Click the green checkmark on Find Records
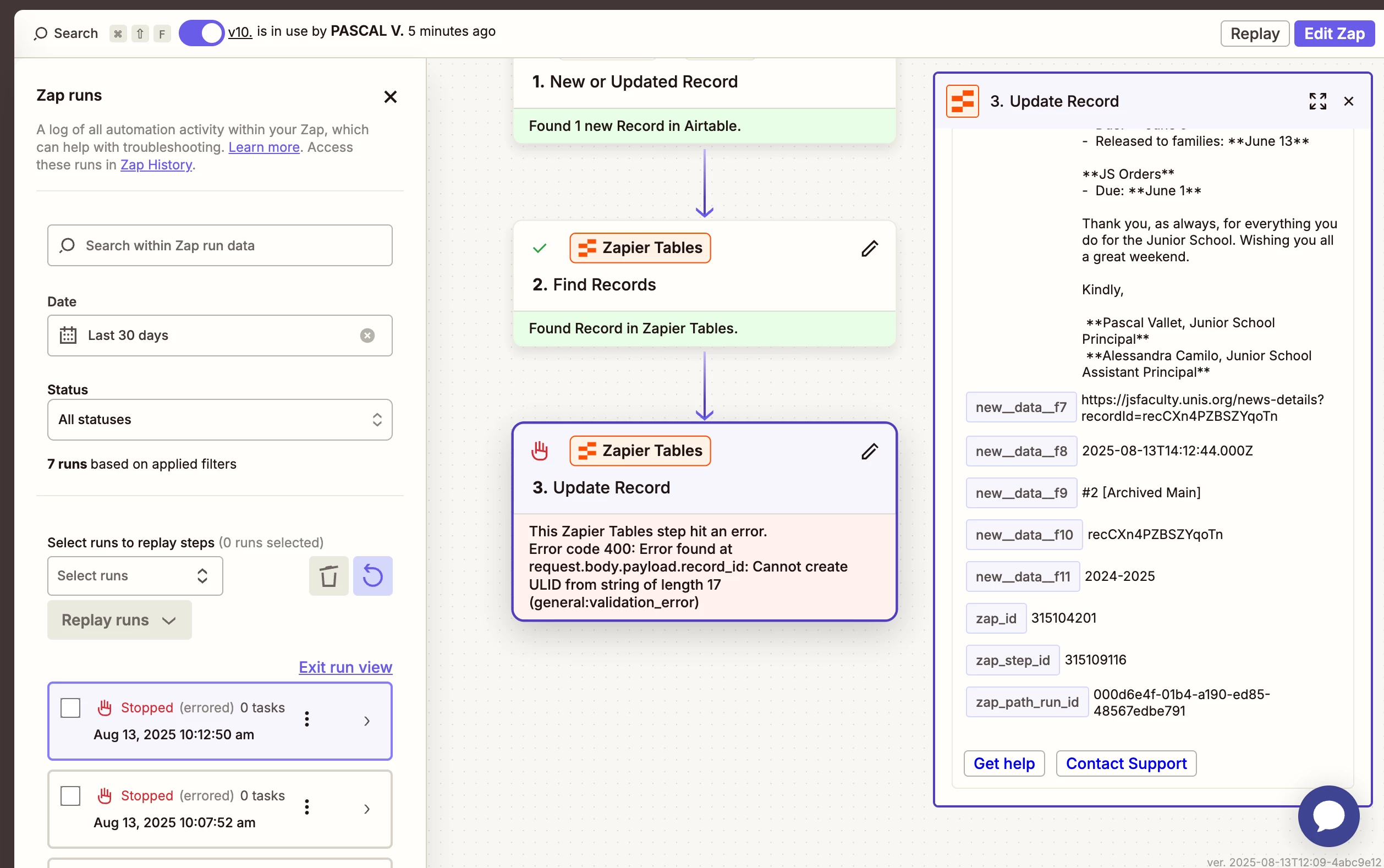This screenshot has height=868, width=1384. pos(540,248)
